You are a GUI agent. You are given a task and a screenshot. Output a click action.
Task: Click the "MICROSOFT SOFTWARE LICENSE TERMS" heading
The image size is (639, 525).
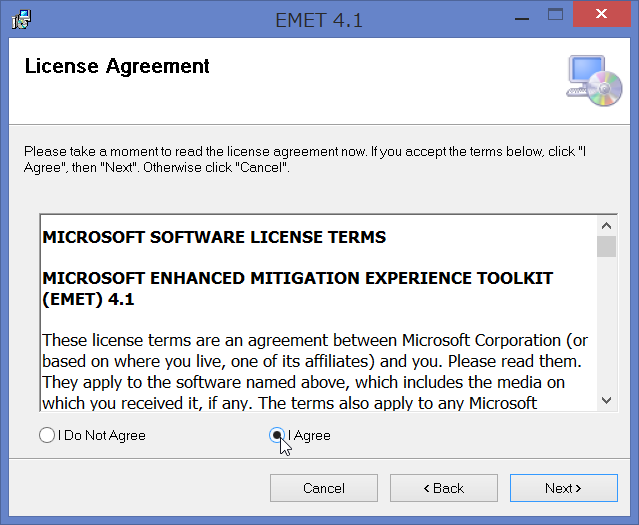point(214,237)
